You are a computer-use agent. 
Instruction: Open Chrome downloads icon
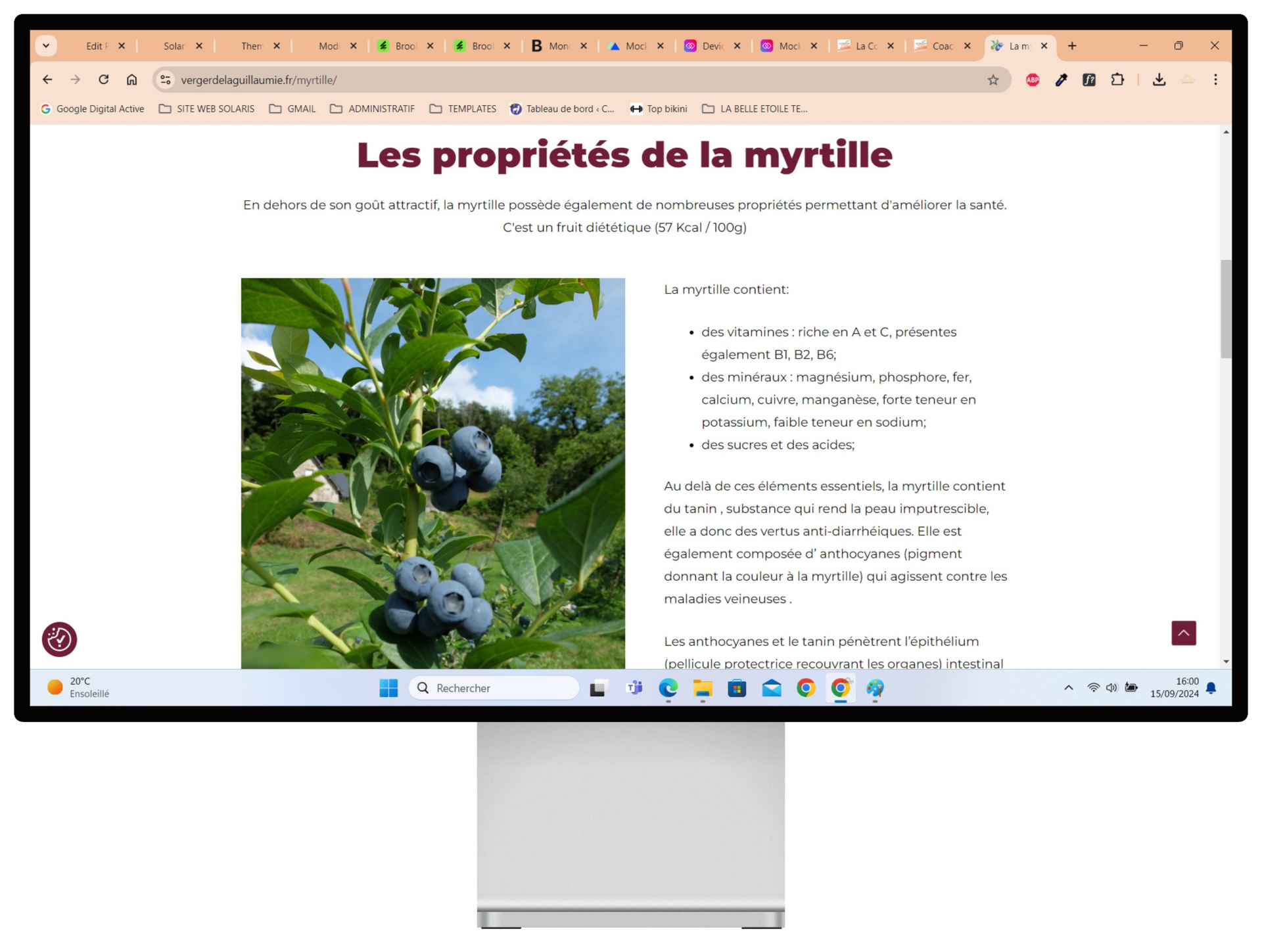1159,79
